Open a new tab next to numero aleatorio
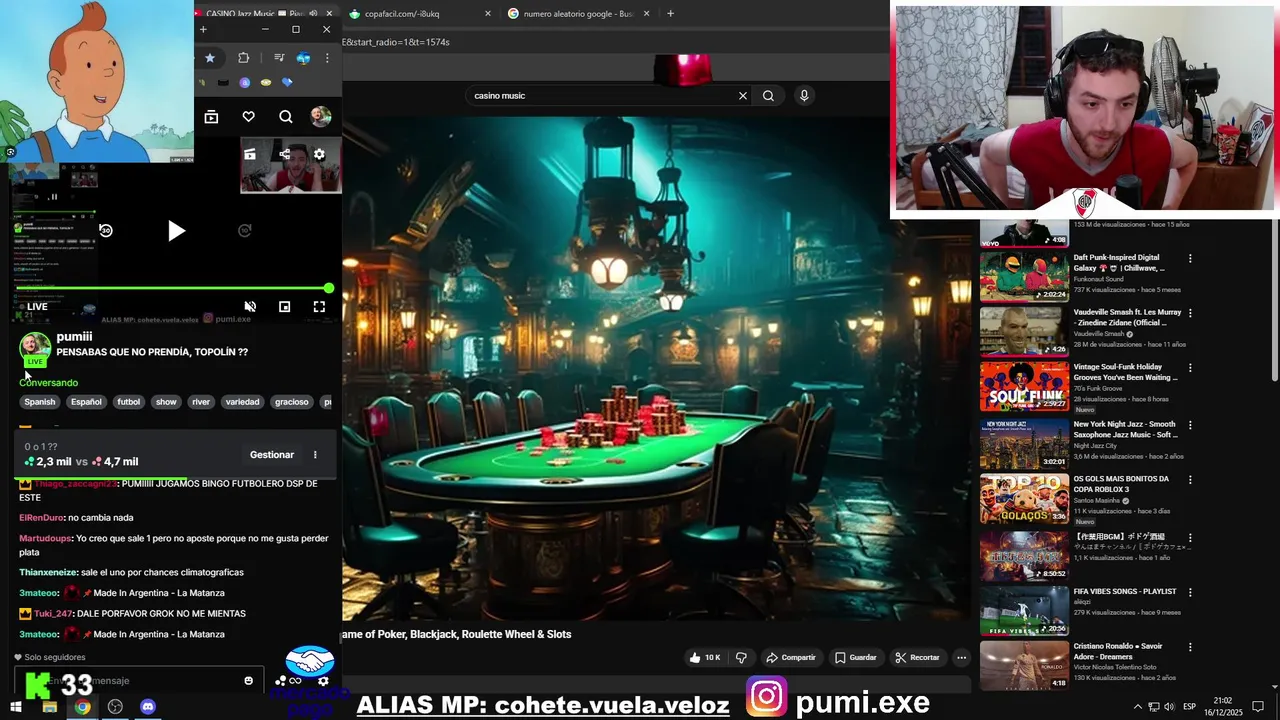This screenshot has height=720, width=1280. coord(670,14)
